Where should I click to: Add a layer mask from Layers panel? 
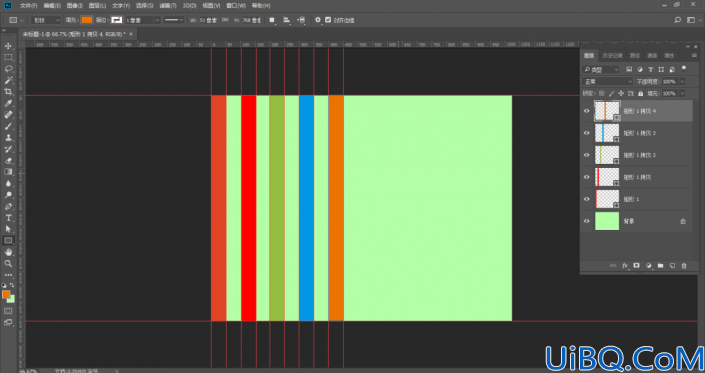coord(637,266)
